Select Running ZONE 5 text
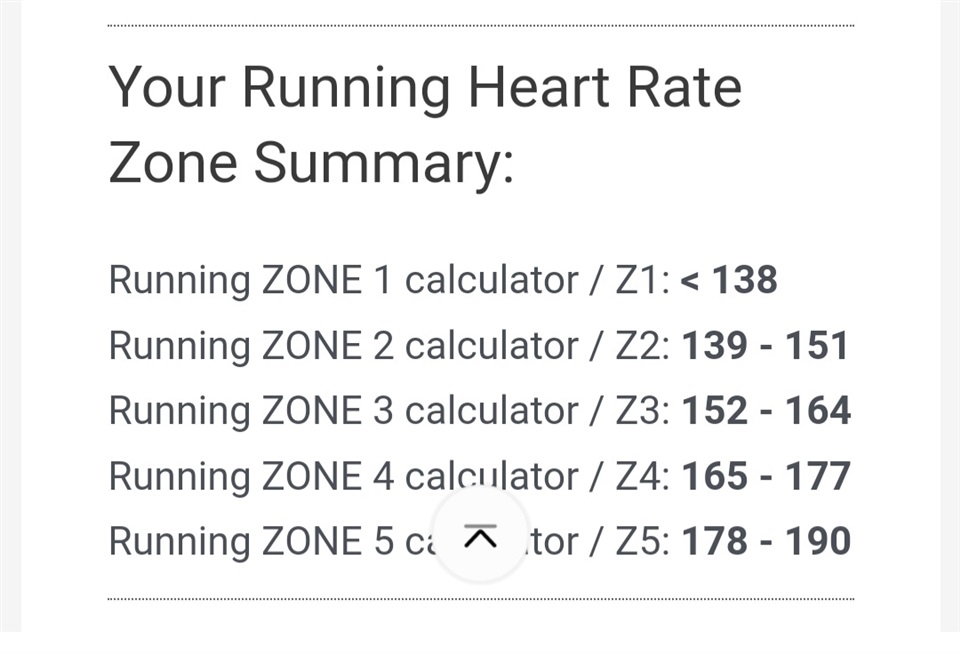960x654 pixels. tap(252, 541)
